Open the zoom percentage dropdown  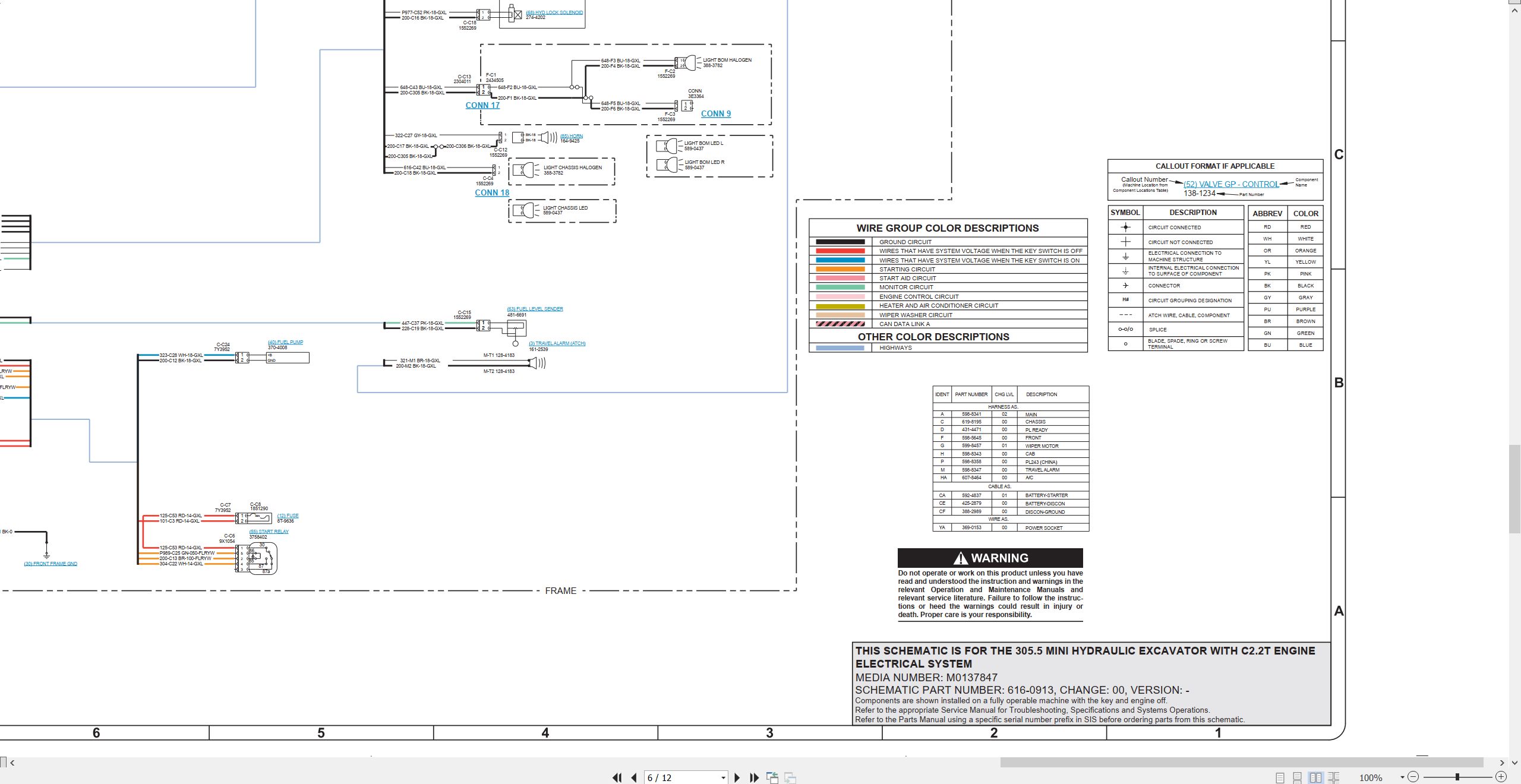pos(1402,777)
